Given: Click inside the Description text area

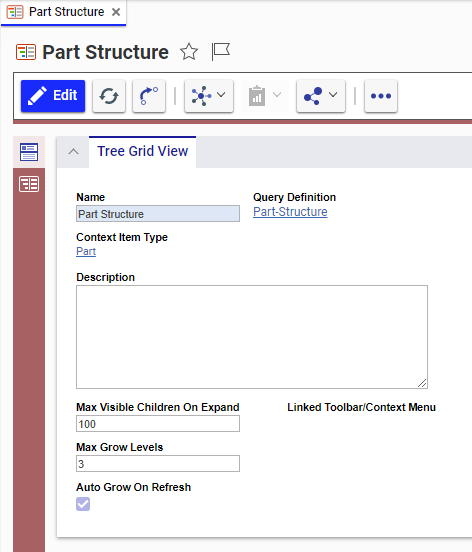Looking at the screenshot, I should point(252,337).
